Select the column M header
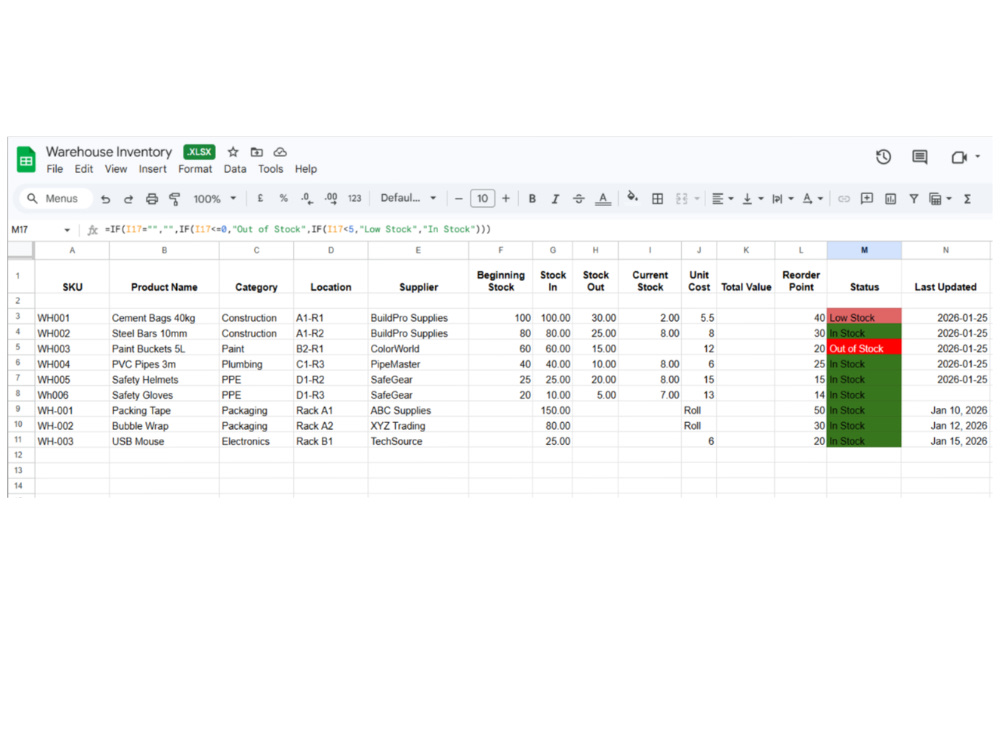 click(x=864, y=251)
